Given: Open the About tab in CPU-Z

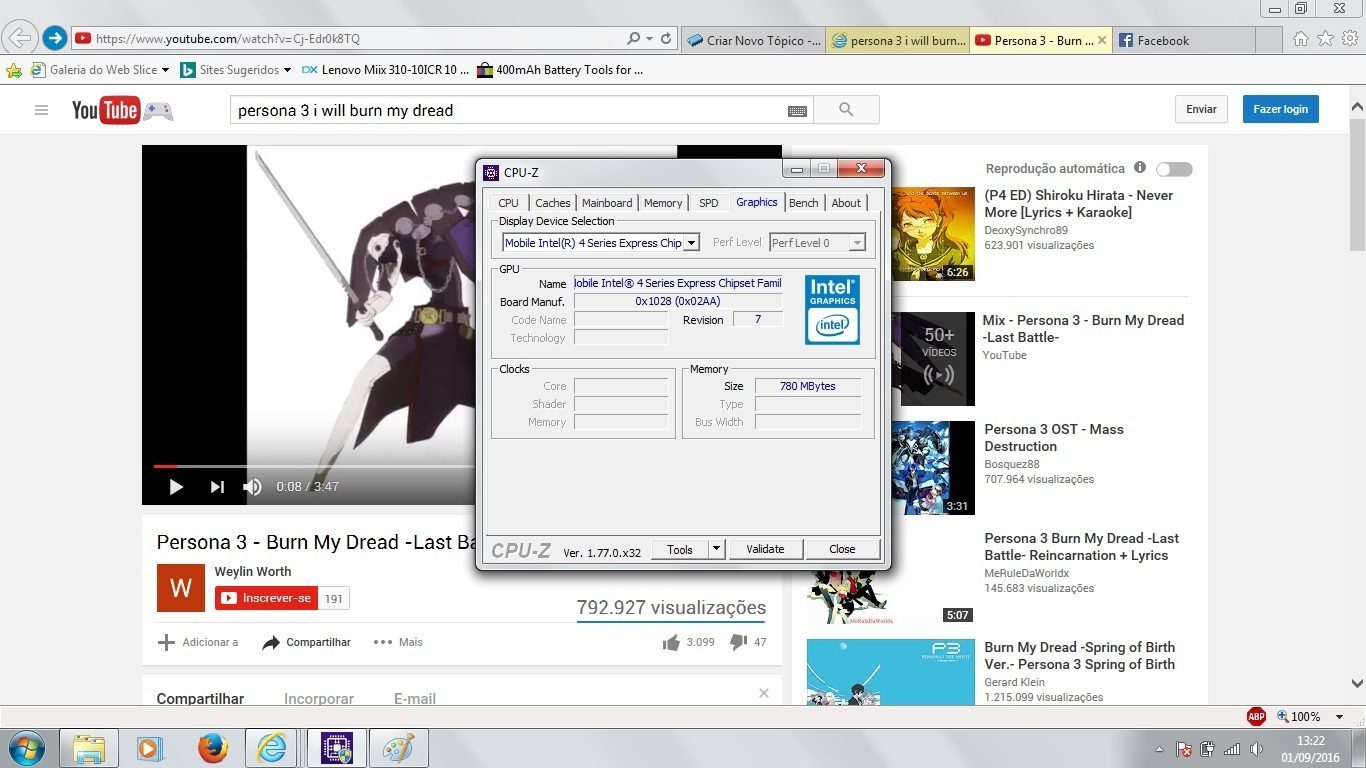Looking at the screenshot, I should click(846, 203).
